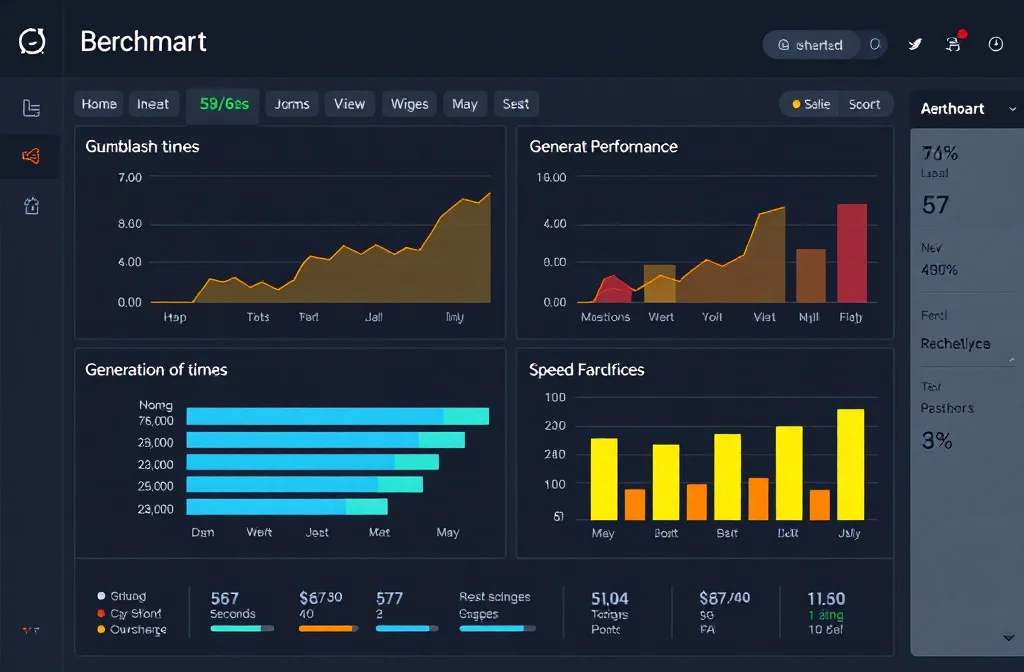Switch to the Home tab
Screen dimensions: 1024x672
tap(99, 104)
